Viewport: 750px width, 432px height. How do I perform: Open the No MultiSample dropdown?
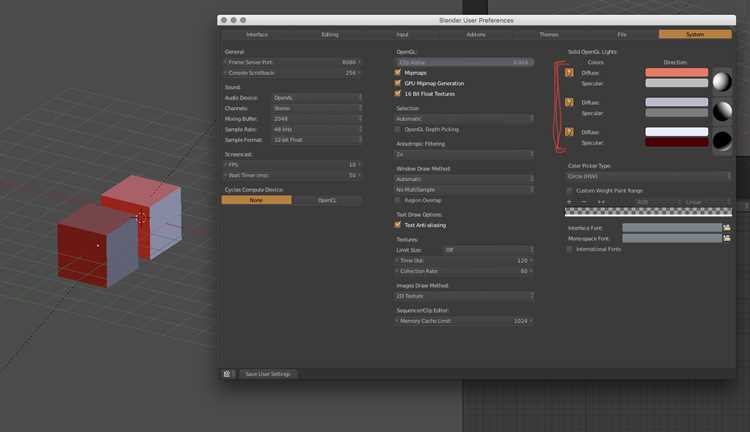pyautogui.click(x=464, y=189)
